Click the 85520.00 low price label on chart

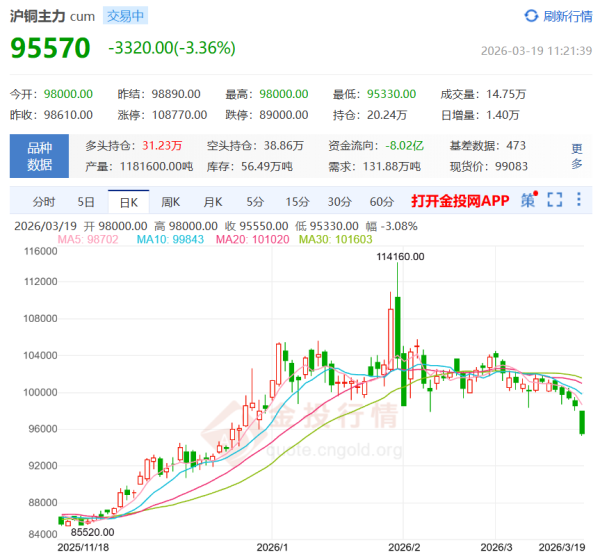[x=93, y=532]
